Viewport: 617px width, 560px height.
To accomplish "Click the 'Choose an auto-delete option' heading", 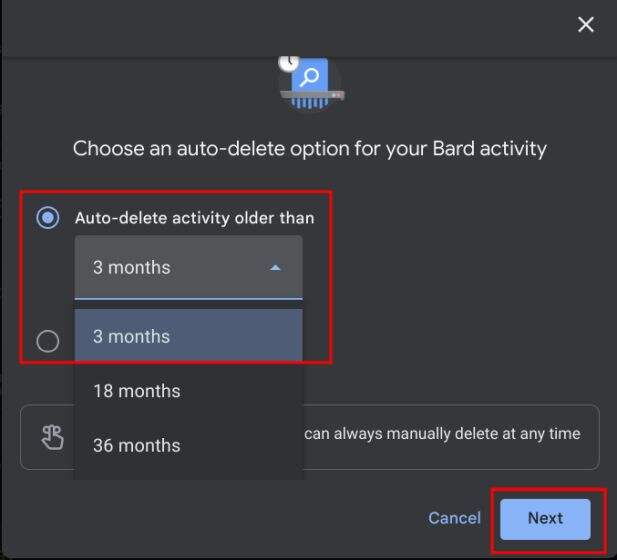I will (309, 149).
